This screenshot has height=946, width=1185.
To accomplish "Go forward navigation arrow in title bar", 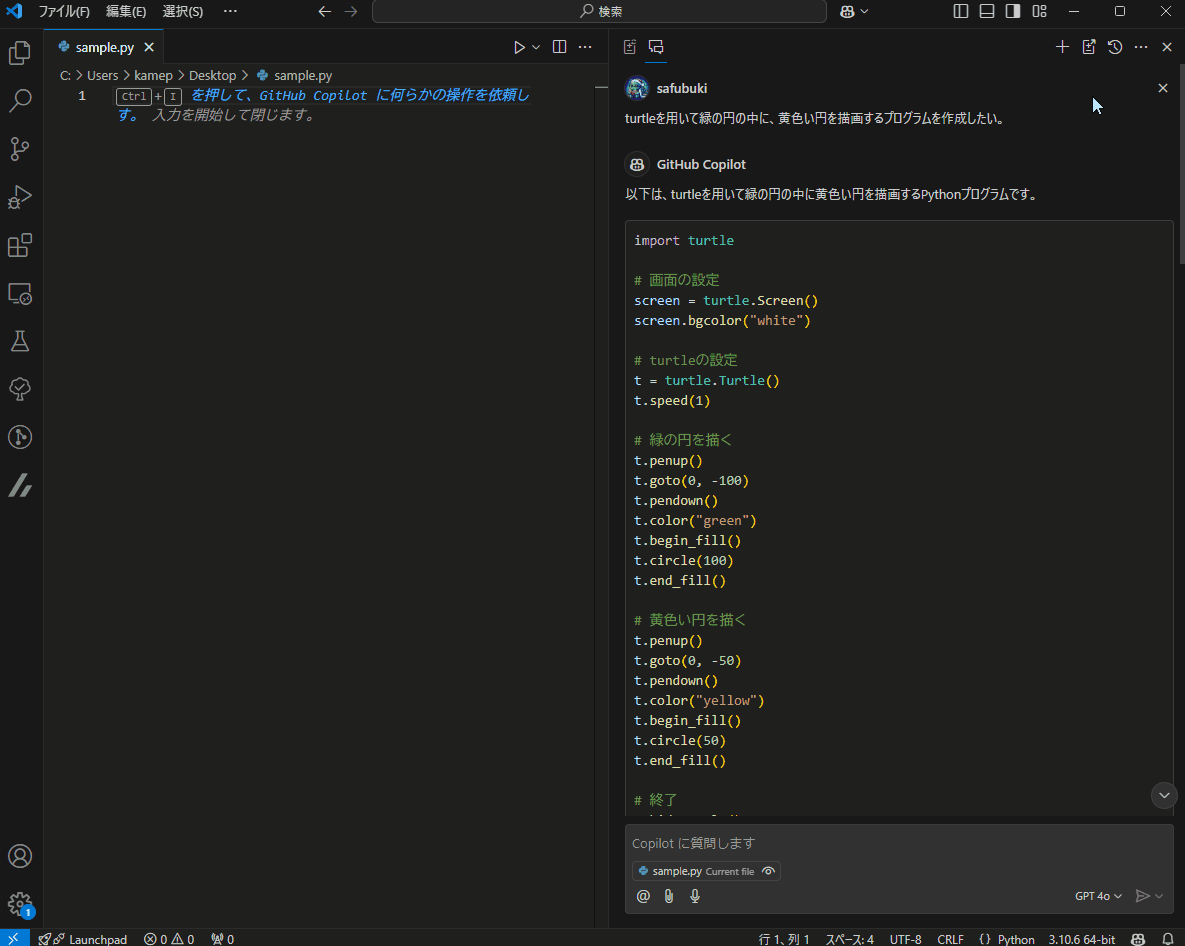I will click(351, 11).
